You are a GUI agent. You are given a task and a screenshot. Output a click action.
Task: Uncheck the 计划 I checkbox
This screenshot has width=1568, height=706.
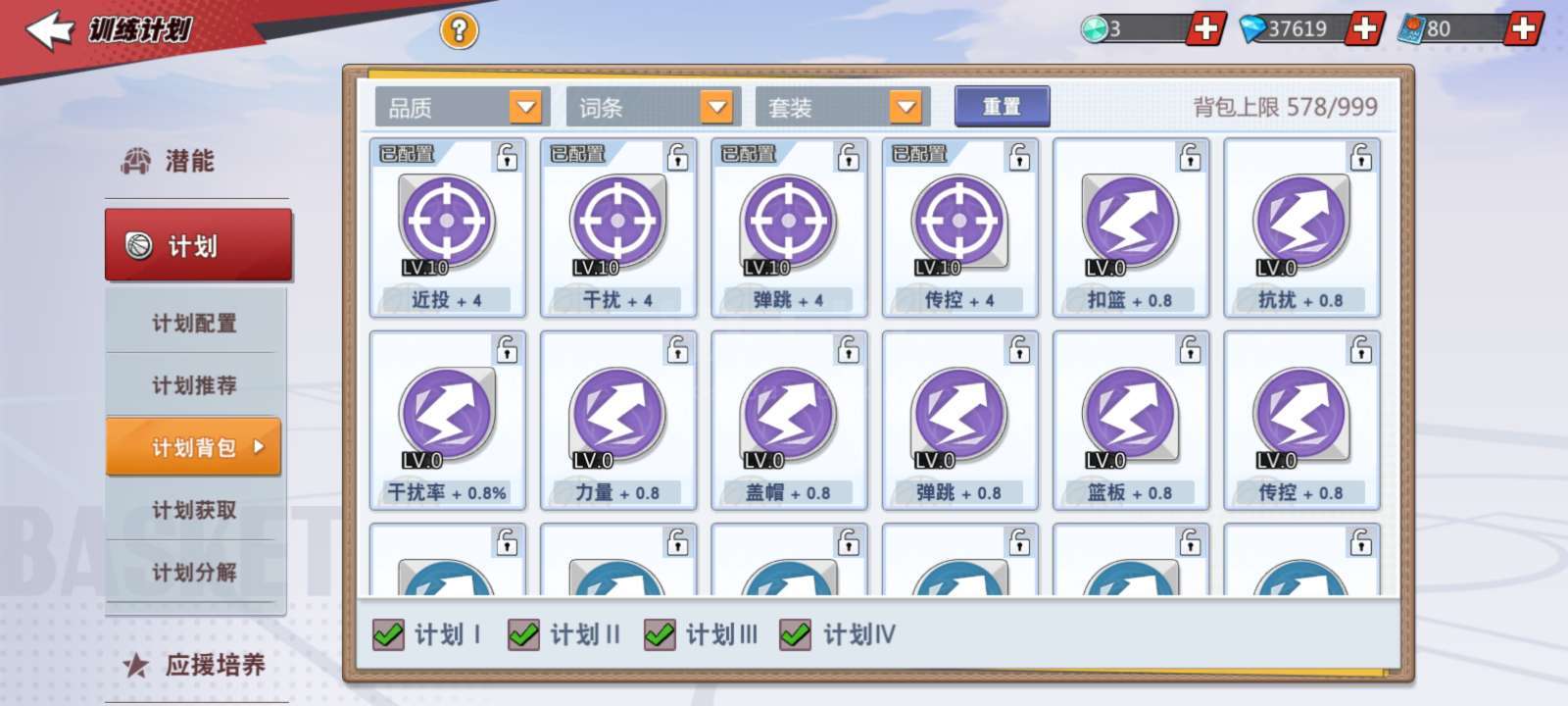pyautogui.click(x=389, y=634)
